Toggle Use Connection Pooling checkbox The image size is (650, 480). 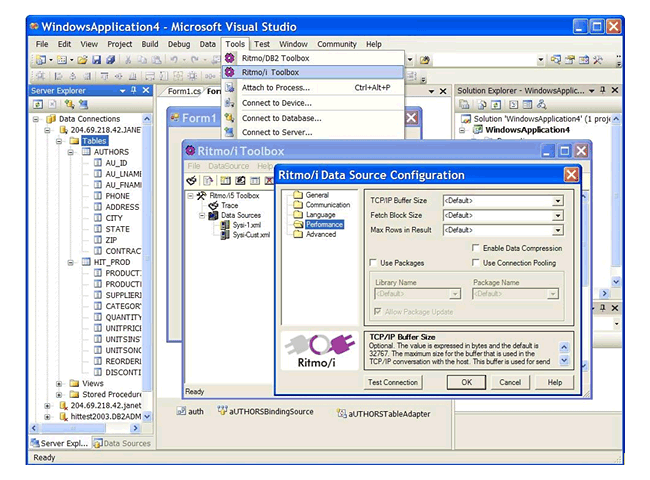[475, 262]
